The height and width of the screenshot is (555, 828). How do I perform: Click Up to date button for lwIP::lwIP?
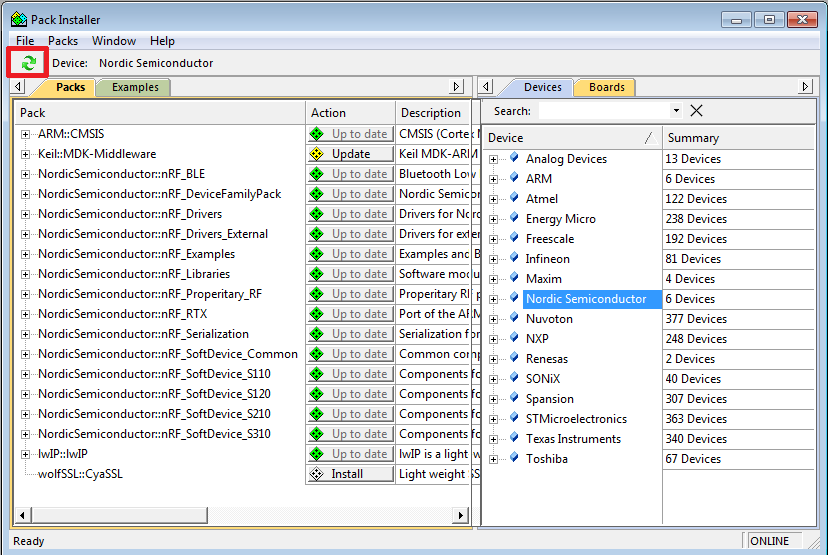coord(351,454)
